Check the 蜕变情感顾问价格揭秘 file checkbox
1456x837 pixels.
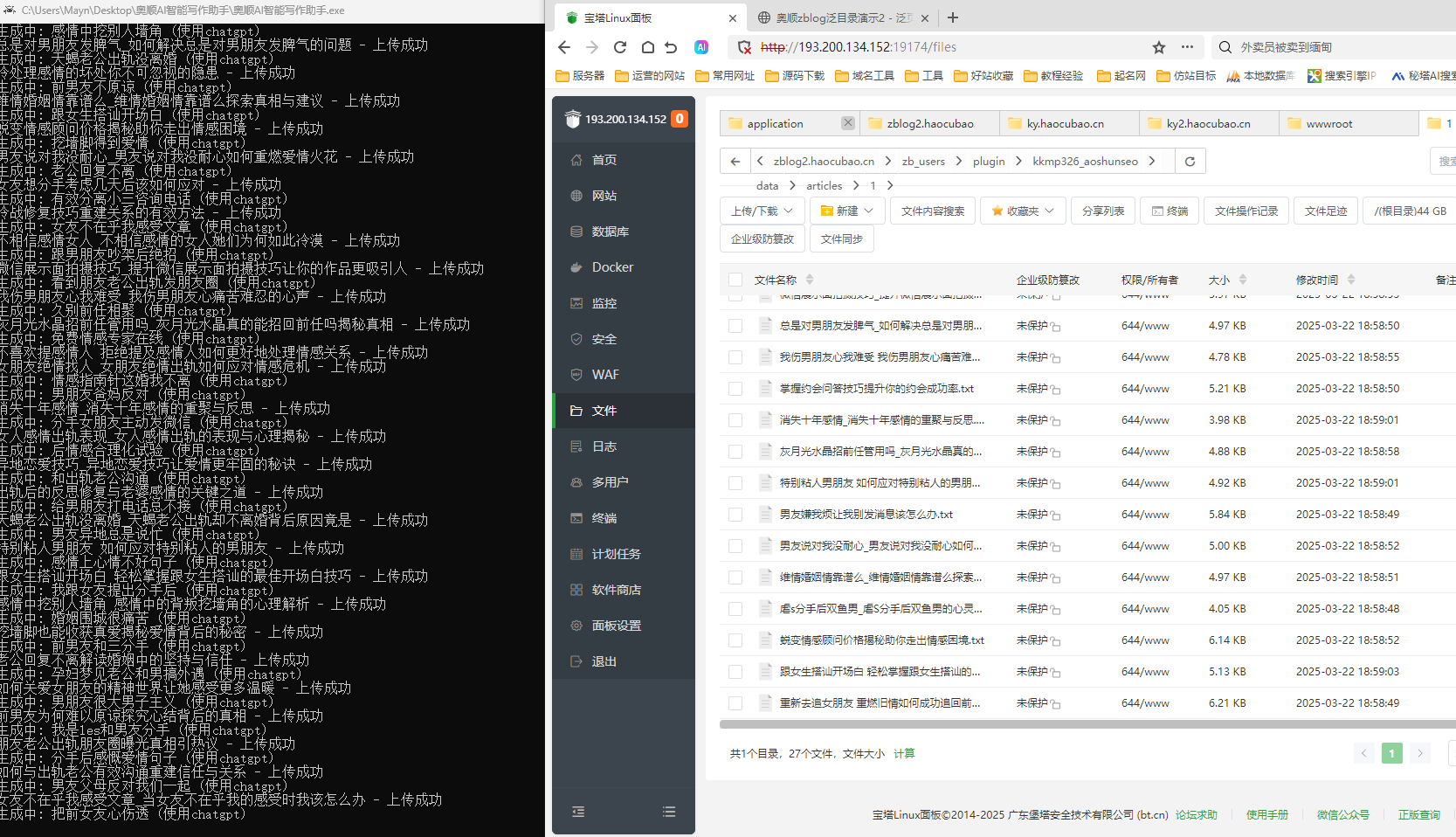735,640
